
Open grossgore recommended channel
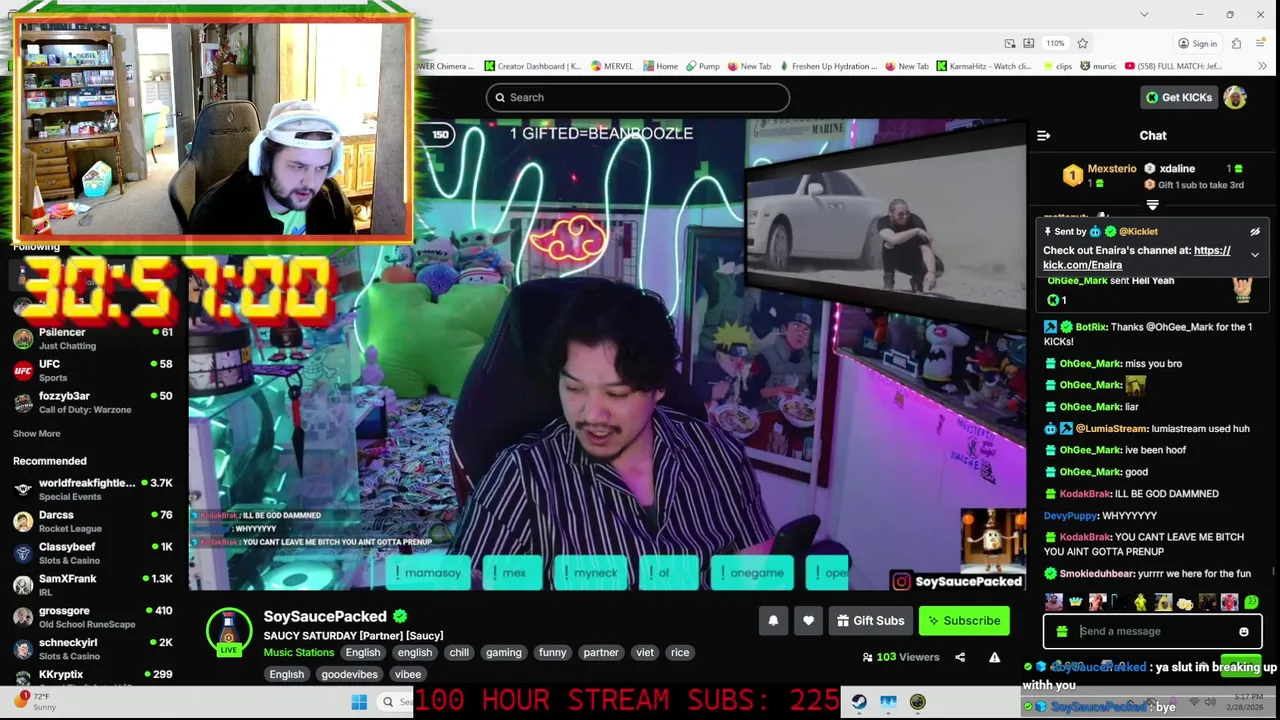[92, 618]
